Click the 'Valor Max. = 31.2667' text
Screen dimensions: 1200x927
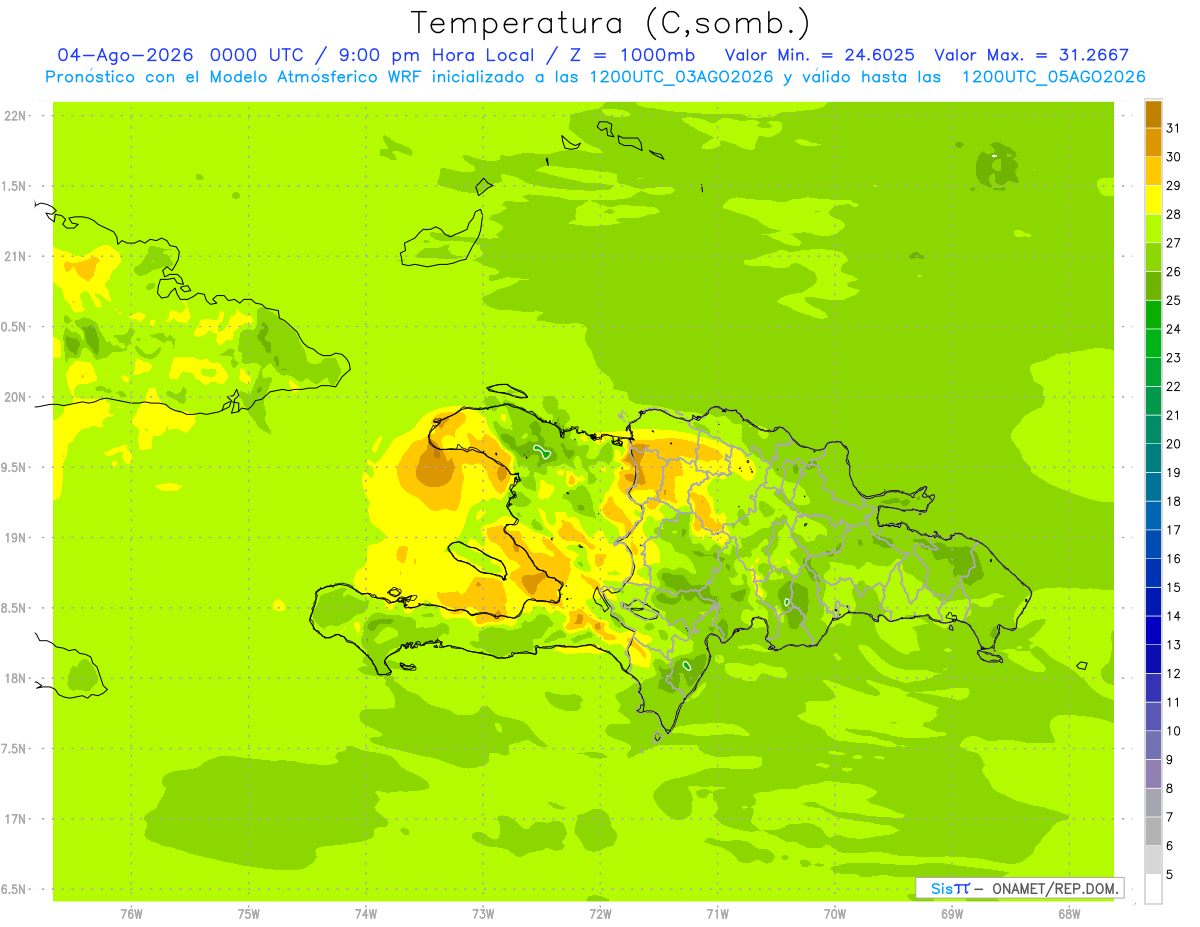tap(1031, 55)
